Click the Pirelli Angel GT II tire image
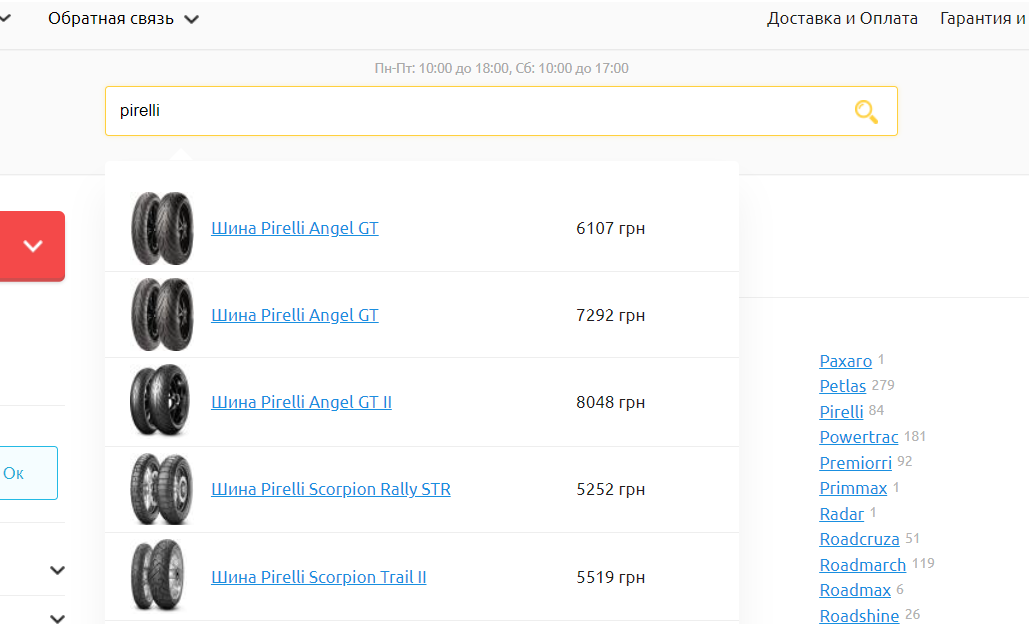Screen dimensions: 1029x624 click(x=160, y=402)
